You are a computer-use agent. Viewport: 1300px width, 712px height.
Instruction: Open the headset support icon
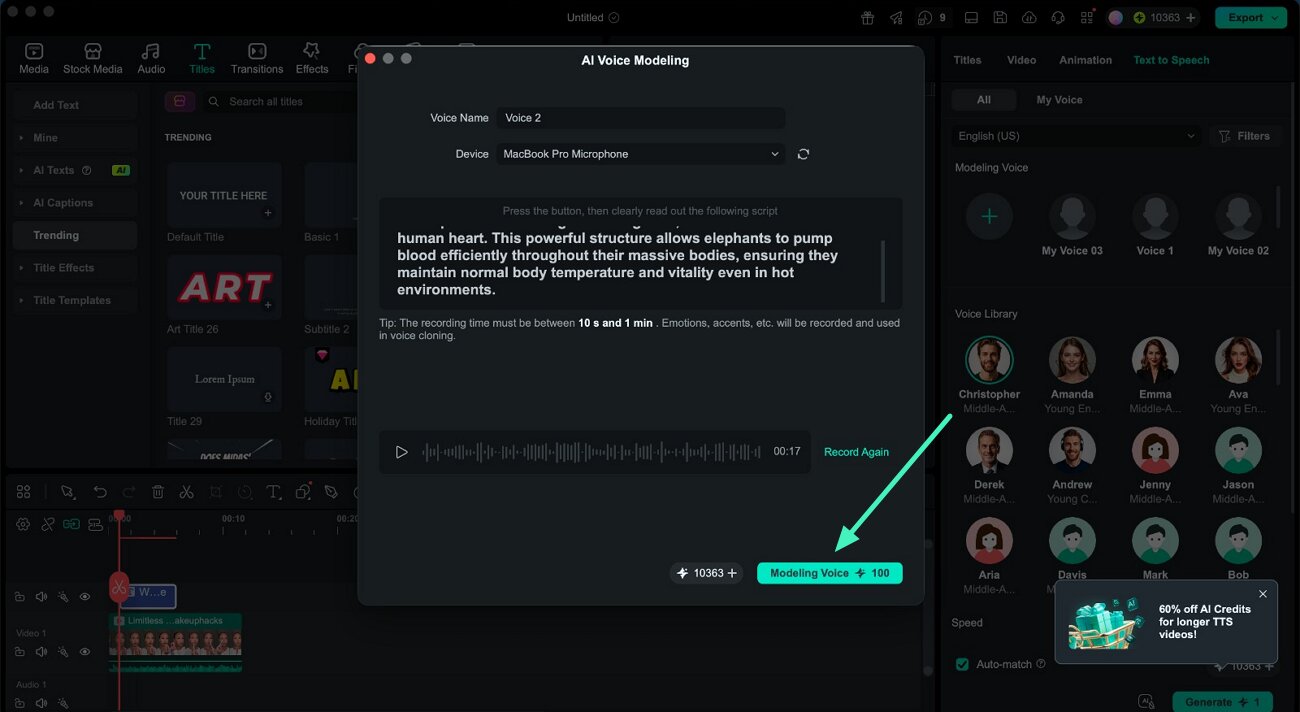[1058, 17]
